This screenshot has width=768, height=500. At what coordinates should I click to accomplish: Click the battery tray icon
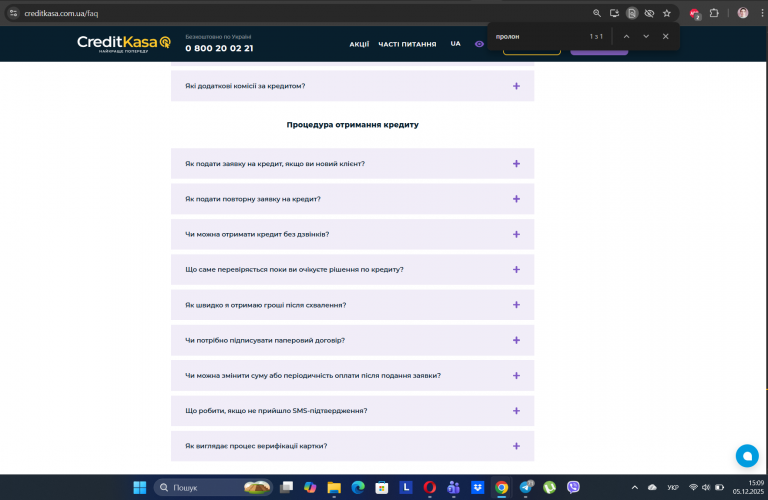(719, 487)
